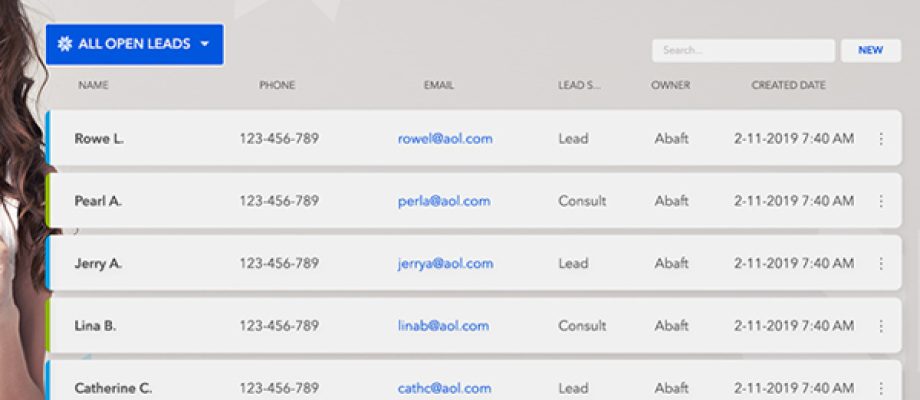The height and width of the screenshot is (400, 920).
Task: Click the NEW lead button
Action: (870, 50)
